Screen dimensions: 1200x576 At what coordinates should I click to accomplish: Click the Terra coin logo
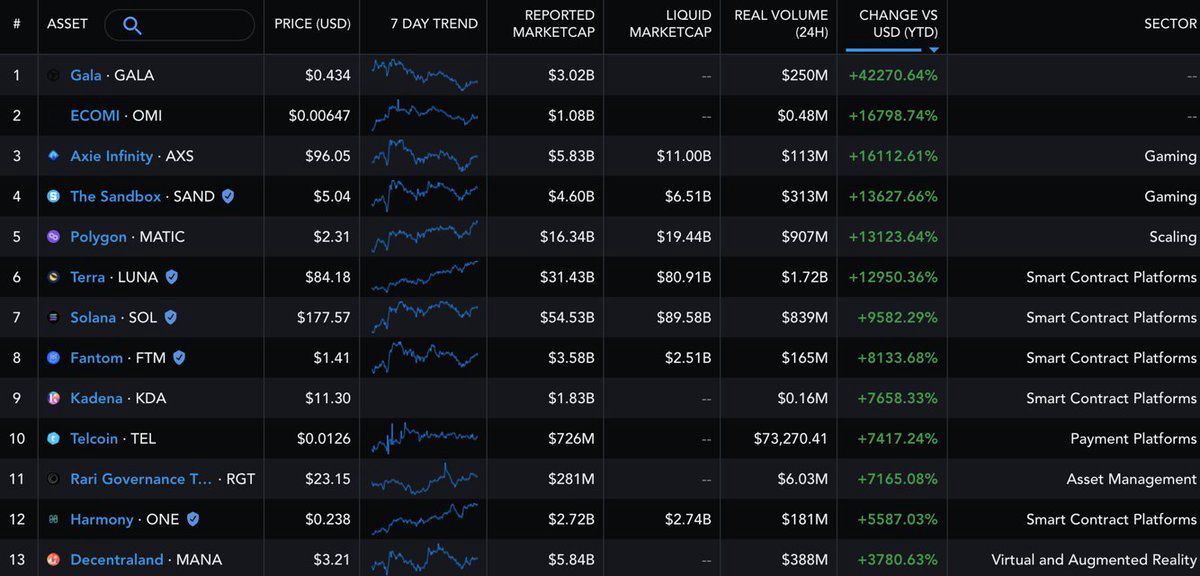click(x=54, y=277)
